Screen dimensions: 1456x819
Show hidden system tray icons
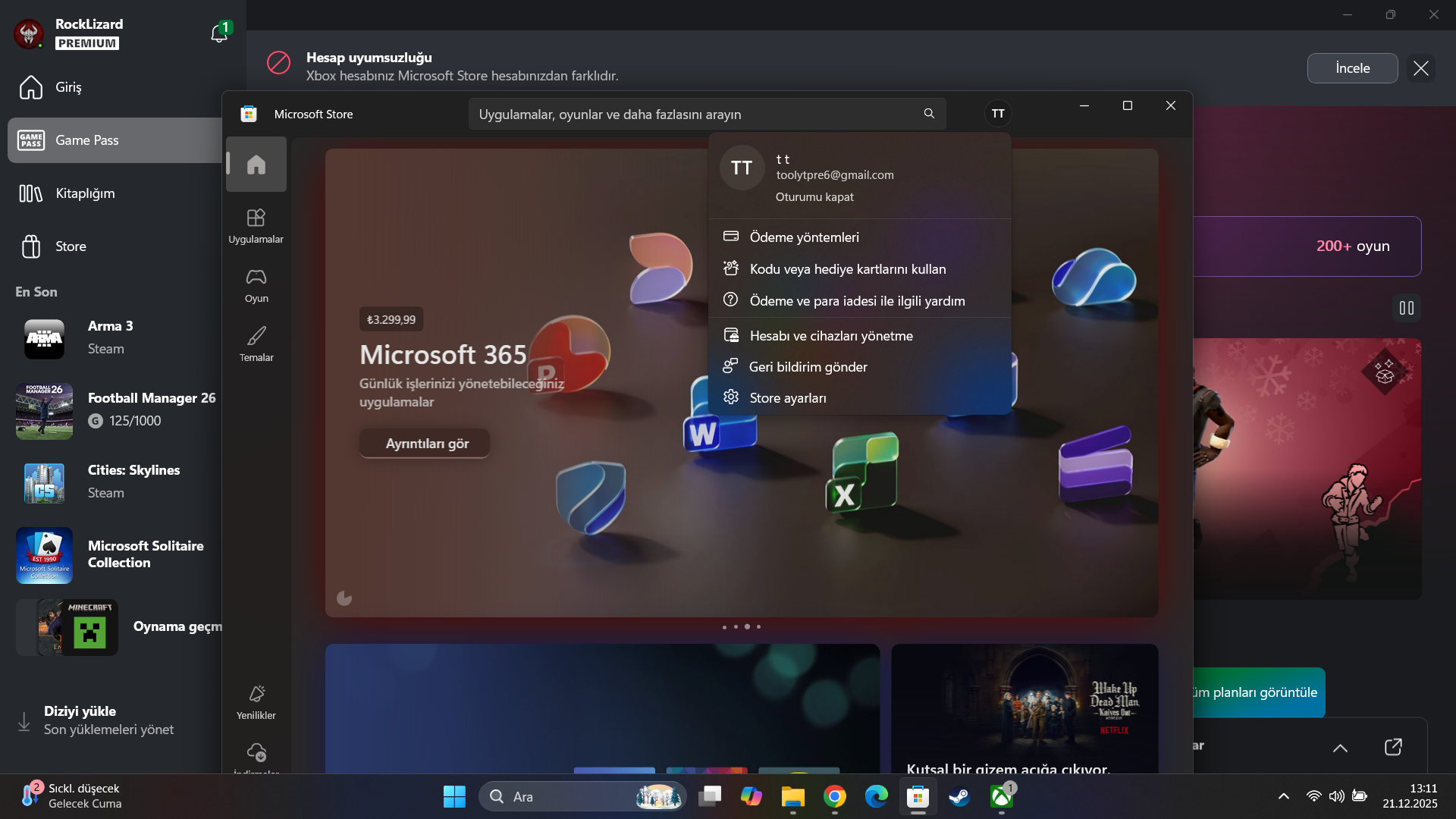click(1283, 796)
